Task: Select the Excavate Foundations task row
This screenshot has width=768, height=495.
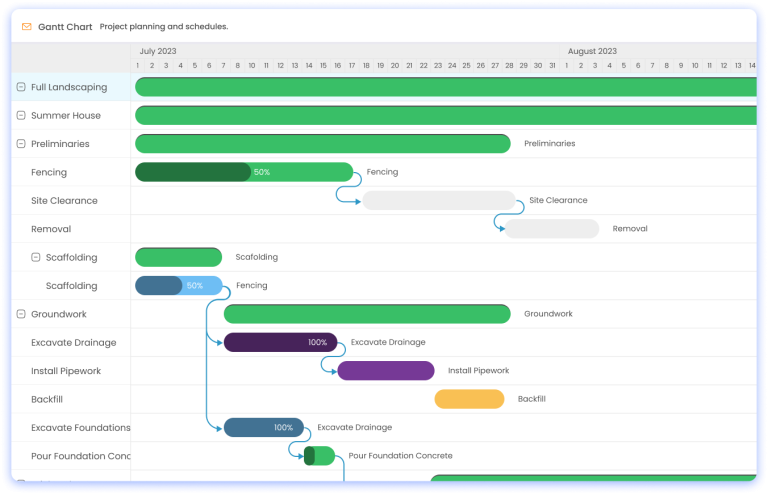Action: tap(71, 428)
